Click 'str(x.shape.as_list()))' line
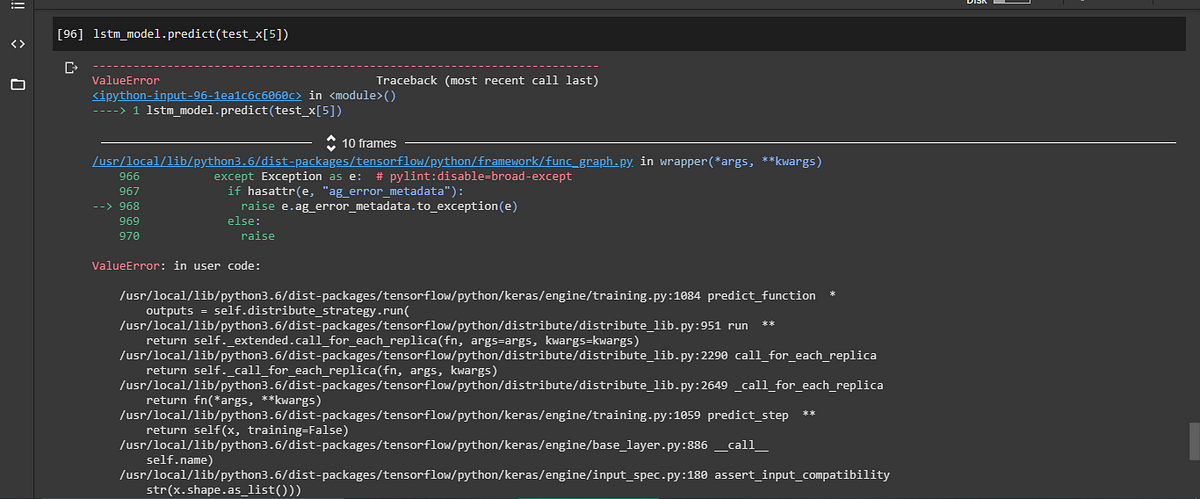Viewport: 1200px width, 499px height. [x=224, y=490]
